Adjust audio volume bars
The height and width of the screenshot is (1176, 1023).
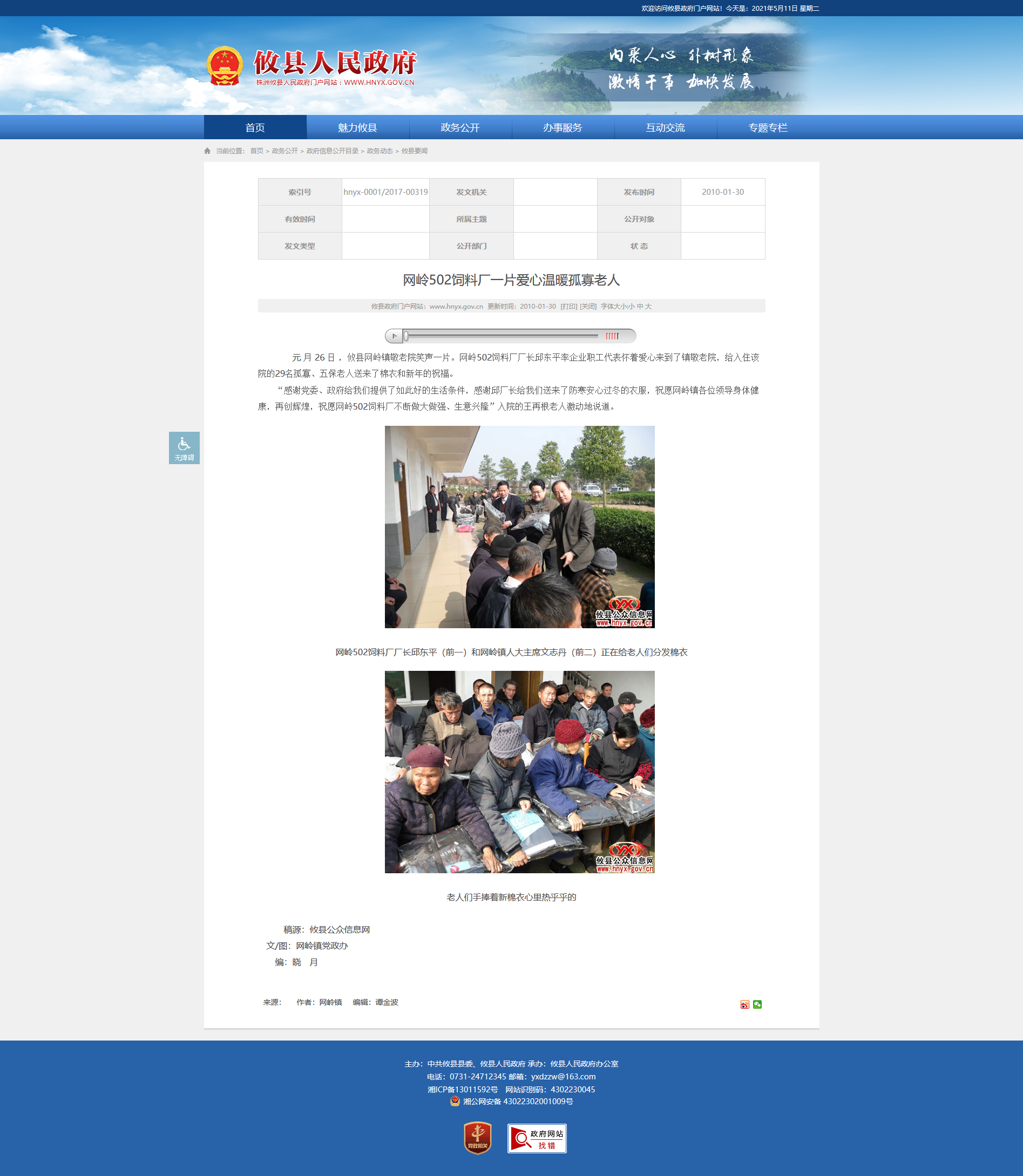tap(612, 336)
